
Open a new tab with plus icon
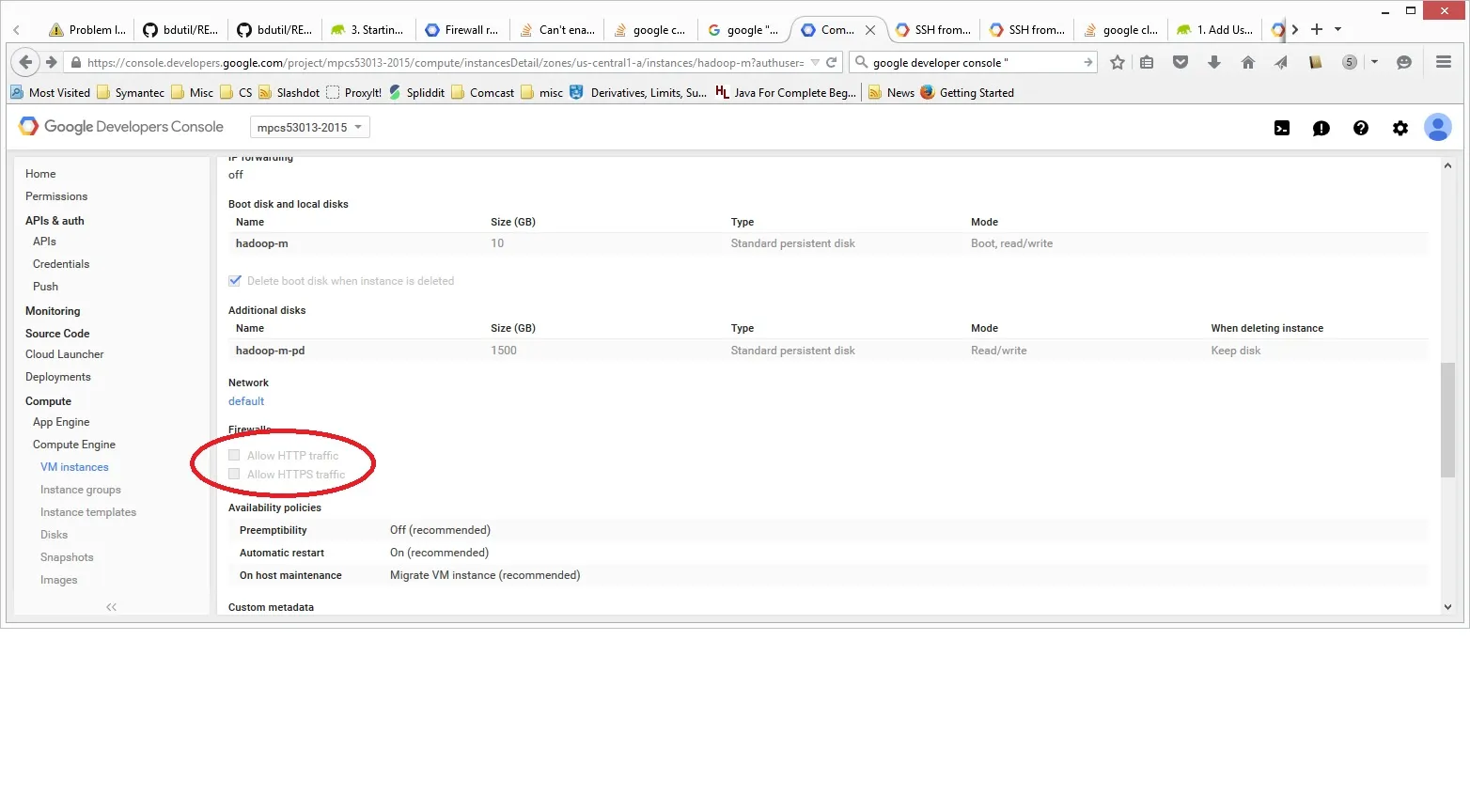coord(1317,29)
